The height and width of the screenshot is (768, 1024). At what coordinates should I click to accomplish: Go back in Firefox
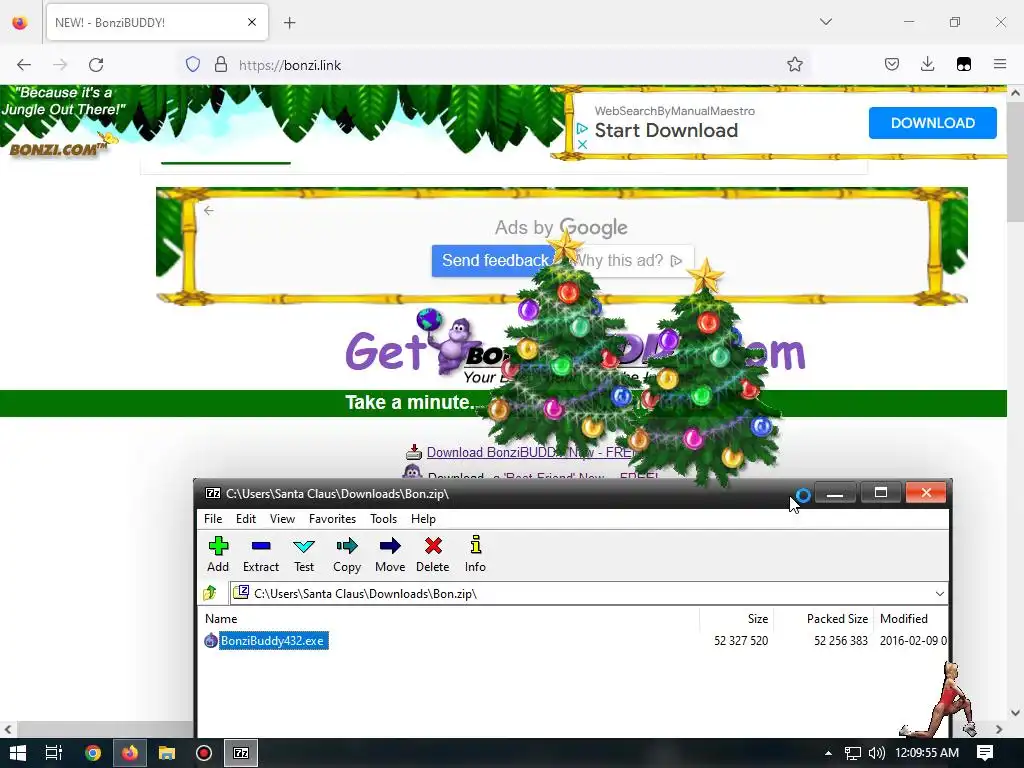pyautogui.click(x=24, y=65)
